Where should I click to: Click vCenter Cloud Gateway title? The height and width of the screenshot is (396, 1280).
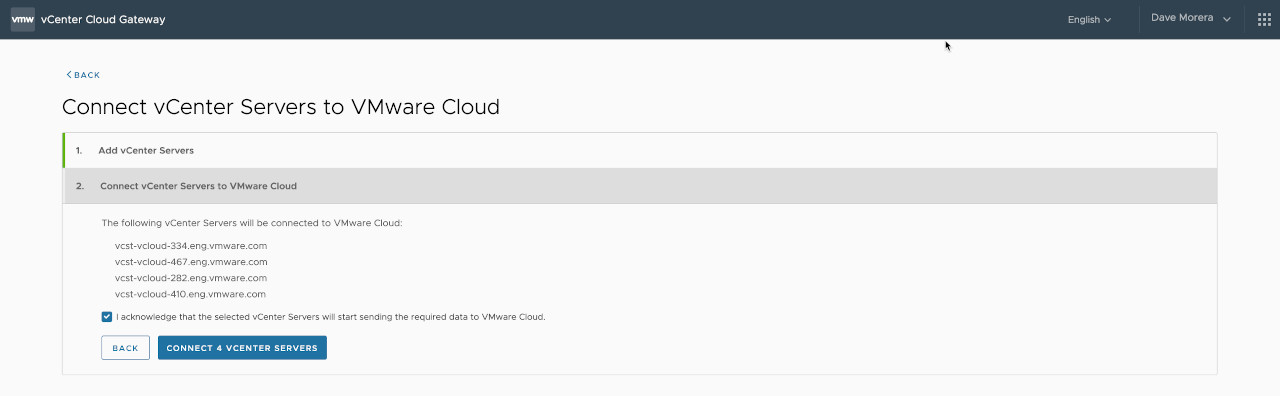103,19
